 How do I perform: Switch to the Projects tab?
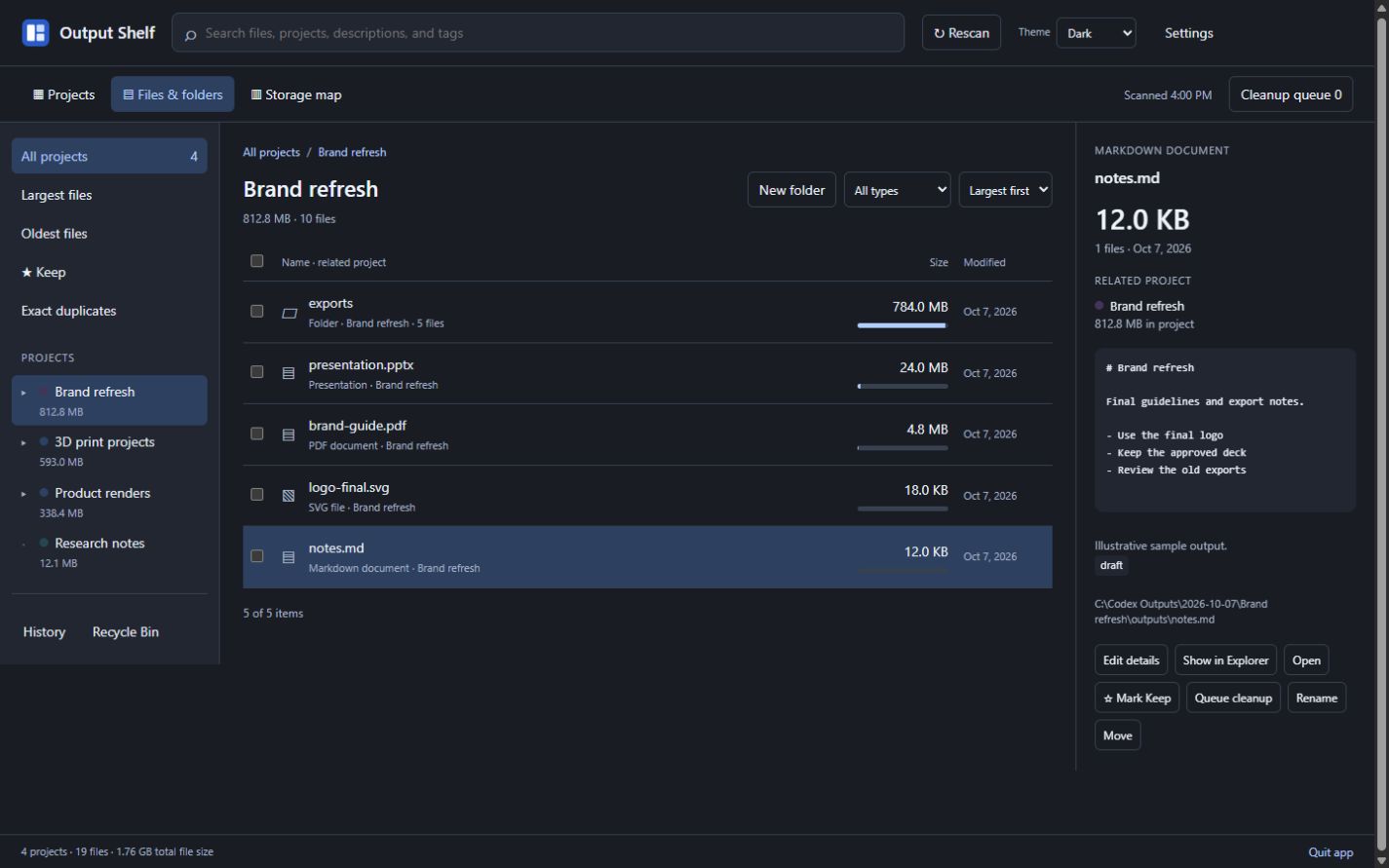[x=64, y=94]
